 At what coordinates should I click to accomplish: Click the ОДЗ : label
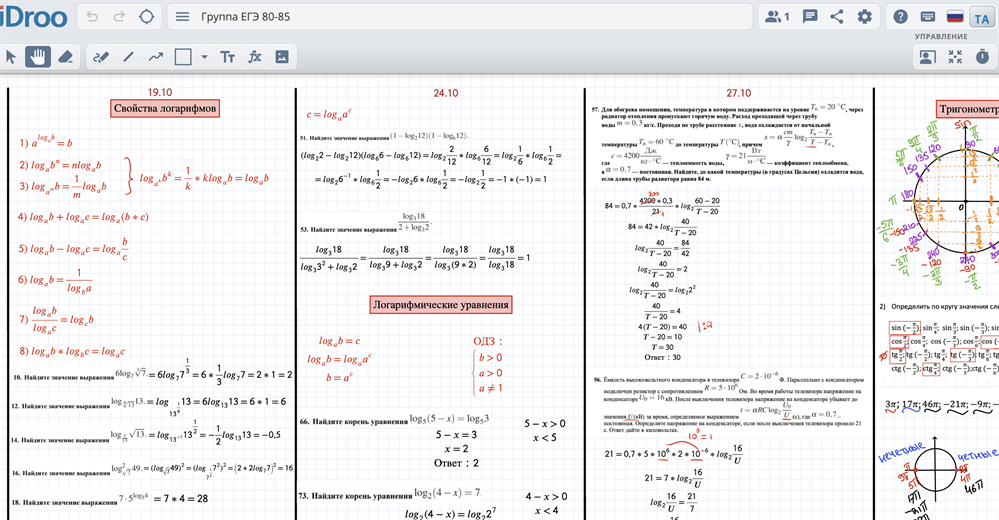tap(487, 341)
